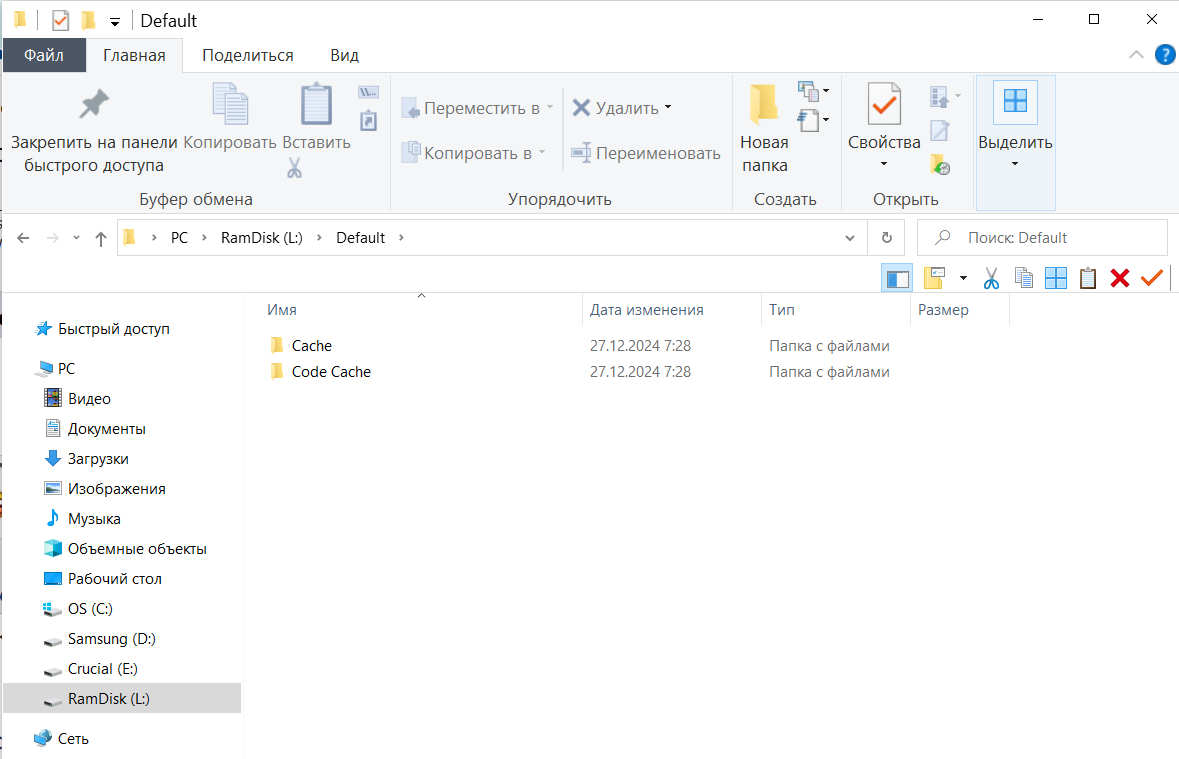Click the Pin to Quick Access pushpin icon
Screen dimensions: 1179x759
pyautogui.click(x=94, y=104)
